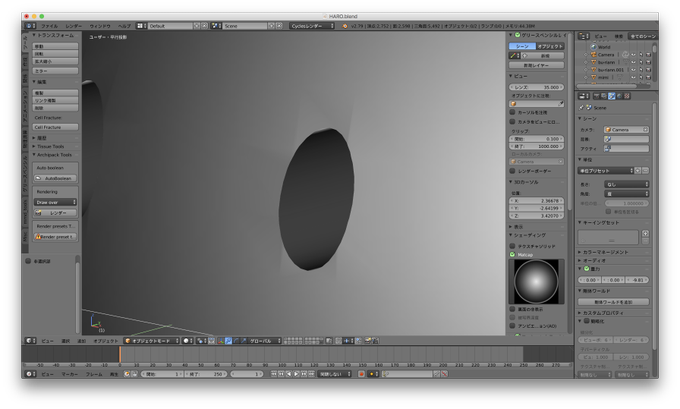
Task: Toggle visibility eye for Camera in outliner
Action: (x=633, y=55)
